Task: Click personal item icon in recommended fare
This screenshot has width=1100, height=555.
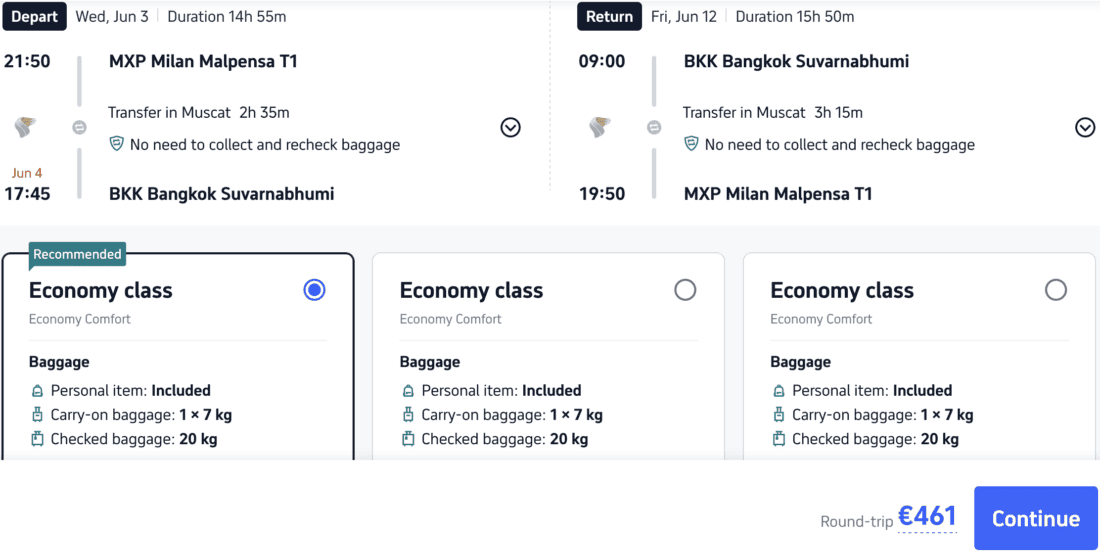Action: [37, 391]
